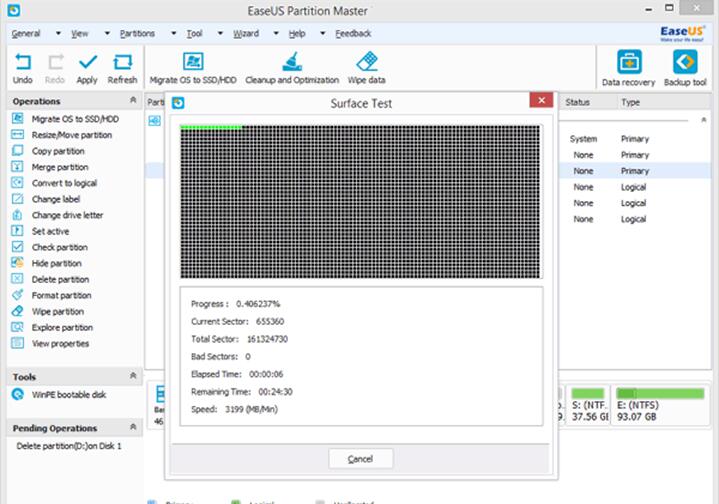The width and height of the screenshot is (719, 504).
Task: Choose Delete partition operation
Action: click(50, 280)
